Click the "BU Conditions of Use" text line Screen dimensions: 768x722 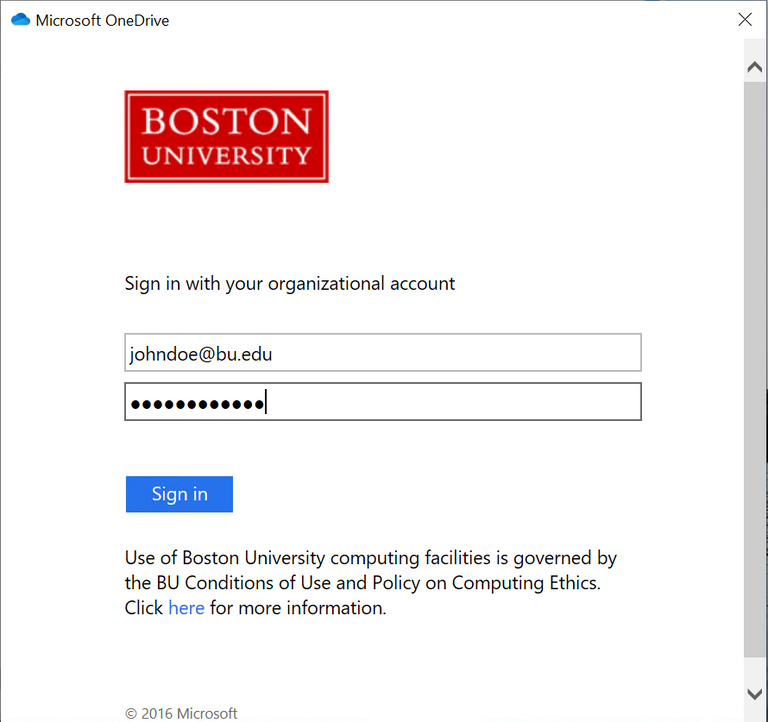(x=362, y=583)
